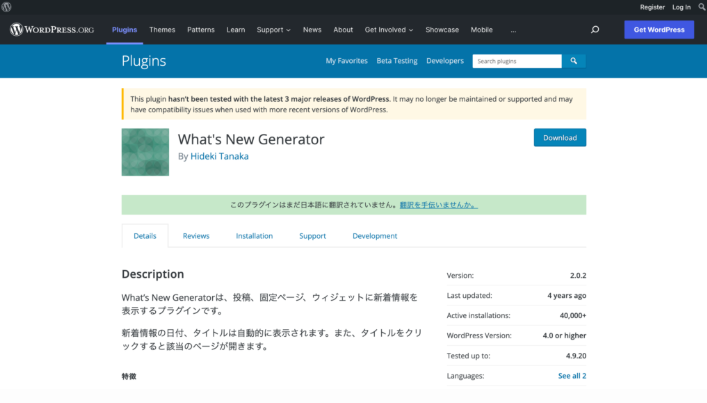
Task: Click the plugin search submit magnifier button
Action: tap(574, 61)
